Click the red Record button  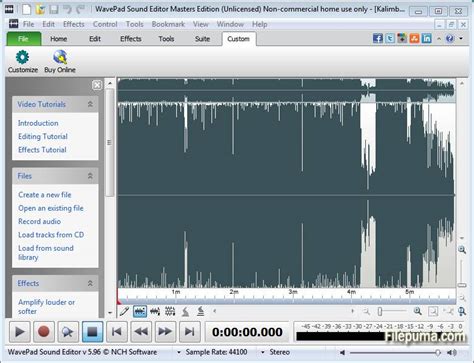[44, 332]
